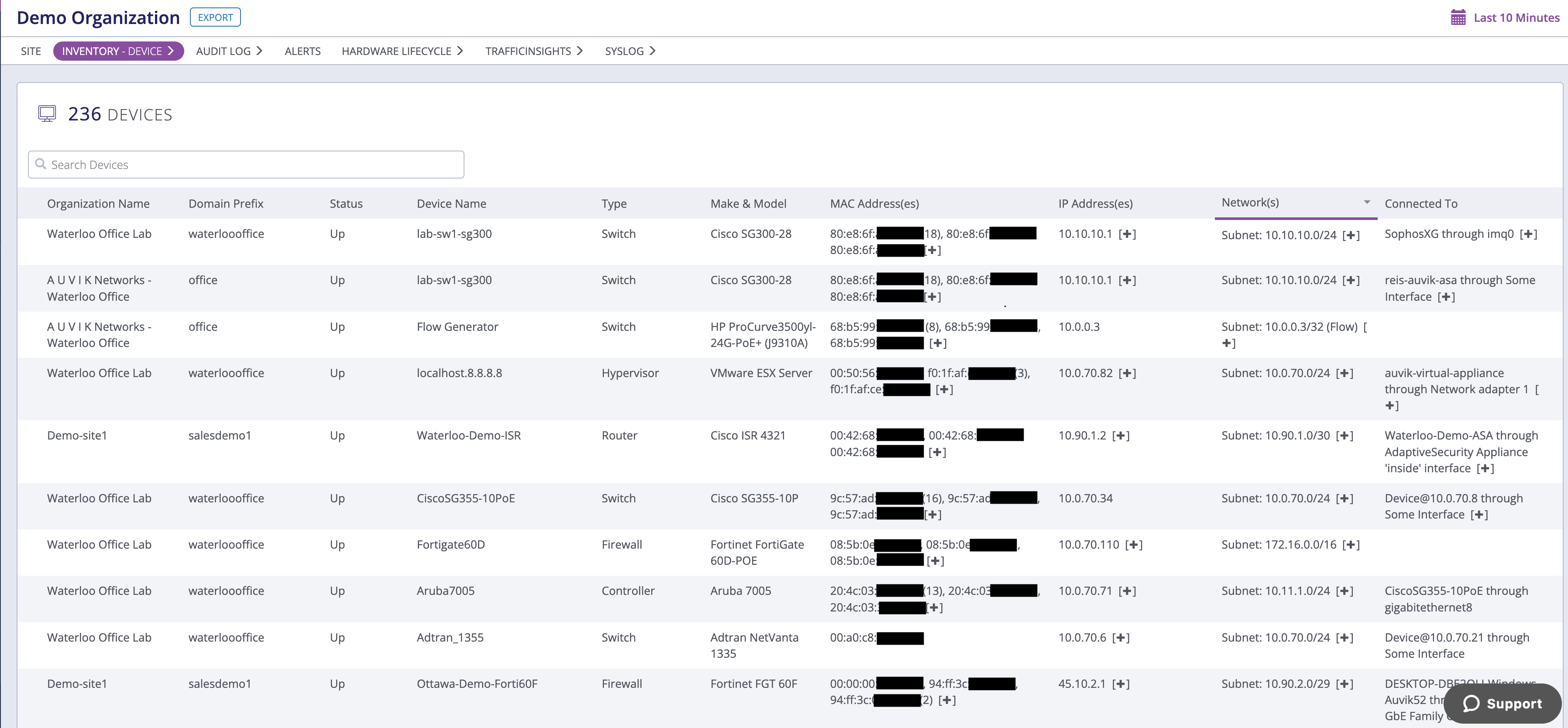Viewport: 1568px width, 728px height.
Task: Expand MAC addresses for Ottawa-Demo-Forti60F
Action: tap(946, 701)
